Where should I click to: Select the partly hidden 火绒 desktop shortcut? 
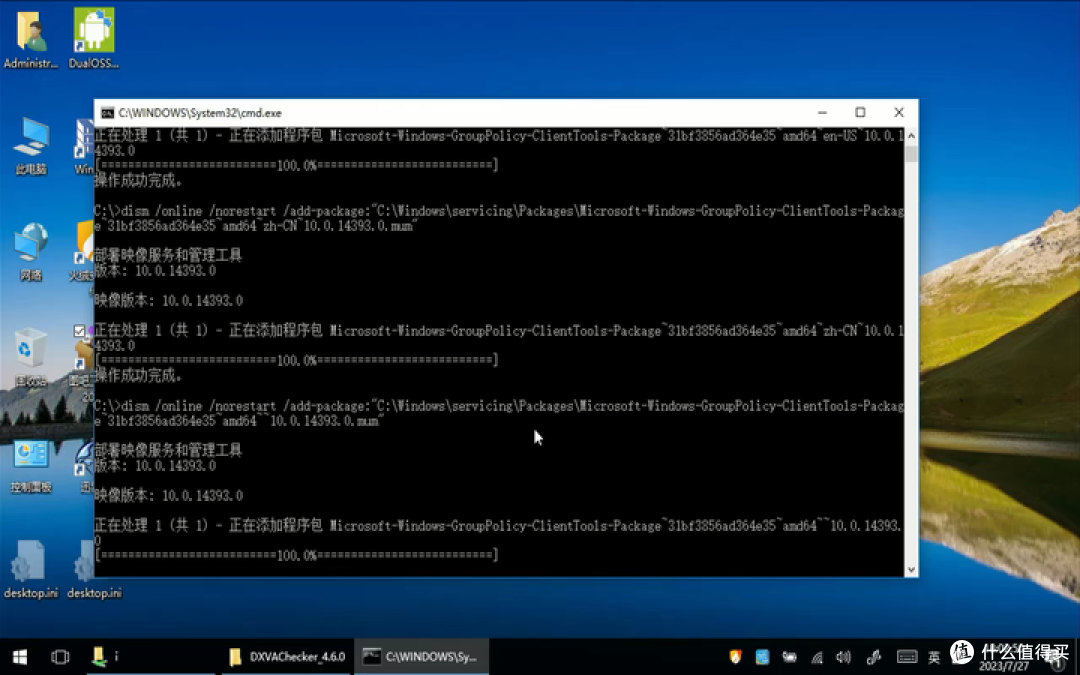83,251
